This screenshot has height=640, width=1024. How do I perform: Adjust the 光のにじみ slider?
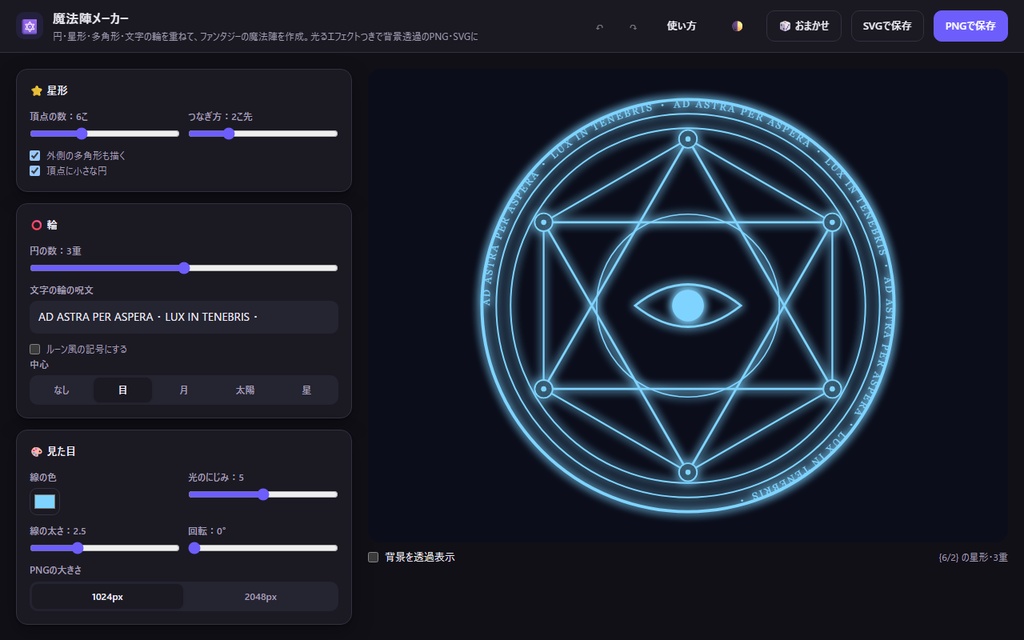pyautogui.click(x=263, y=494)
